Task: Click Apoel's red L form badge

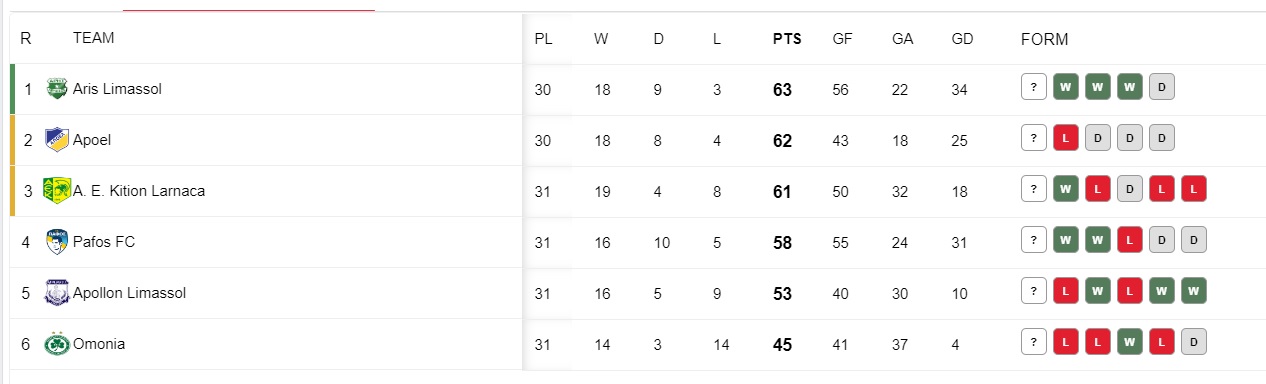Action: point(1066,138)
